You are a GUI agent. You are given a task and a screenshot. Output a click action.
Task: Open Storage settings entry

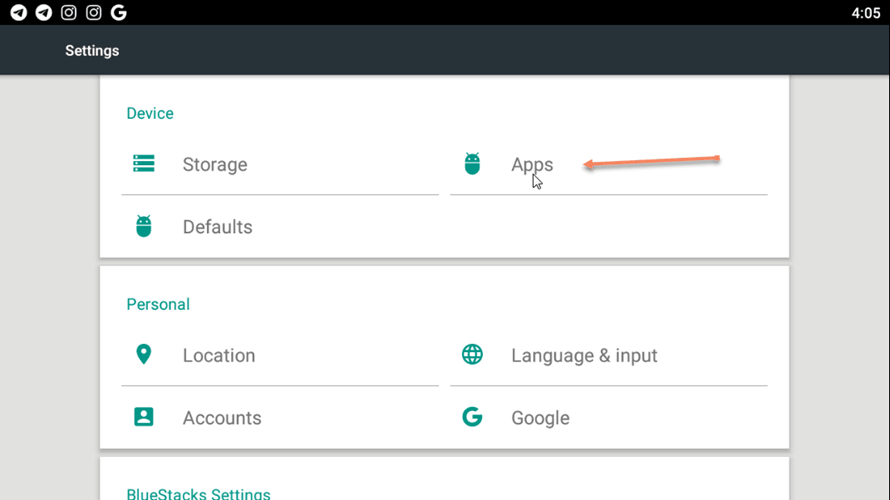(280, 164)
